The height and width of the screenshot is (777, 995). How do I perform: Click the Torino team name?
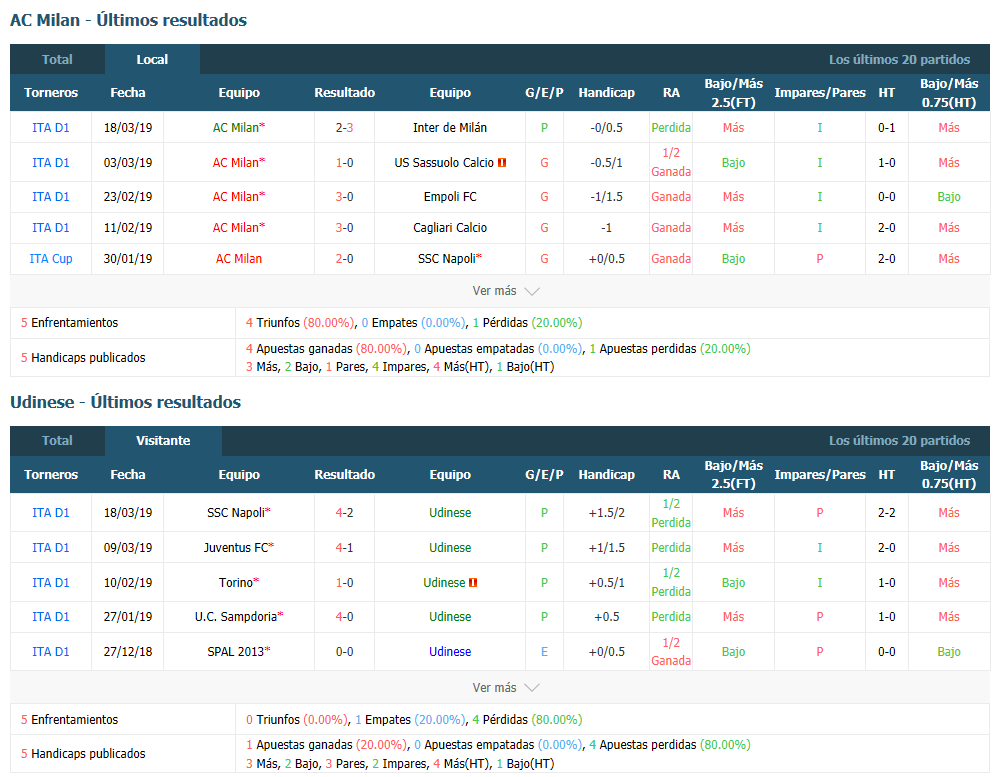tap(235, 583)
